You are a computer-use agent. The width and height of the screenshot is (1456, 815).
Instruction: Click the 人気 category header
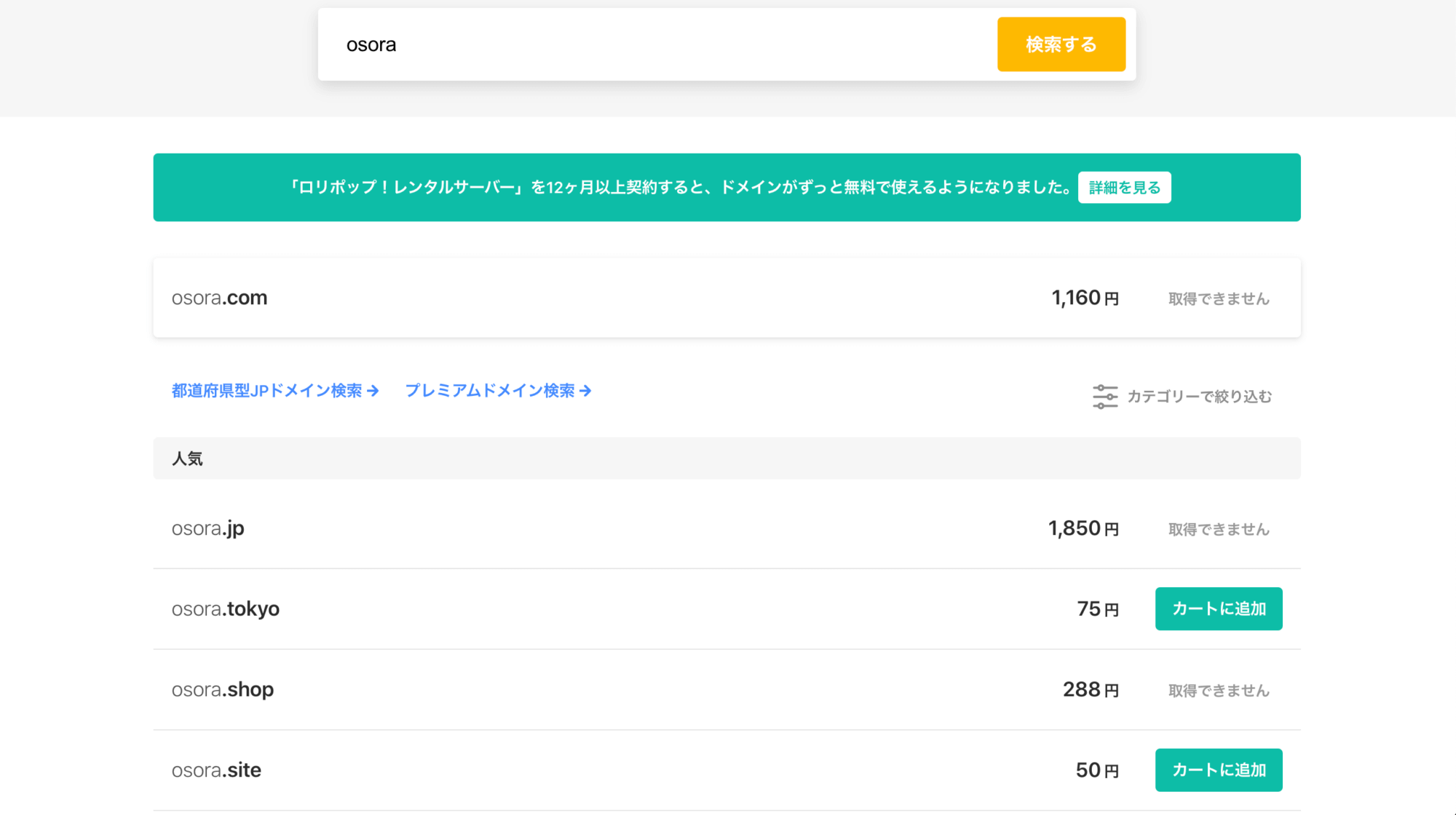(187, 458)
